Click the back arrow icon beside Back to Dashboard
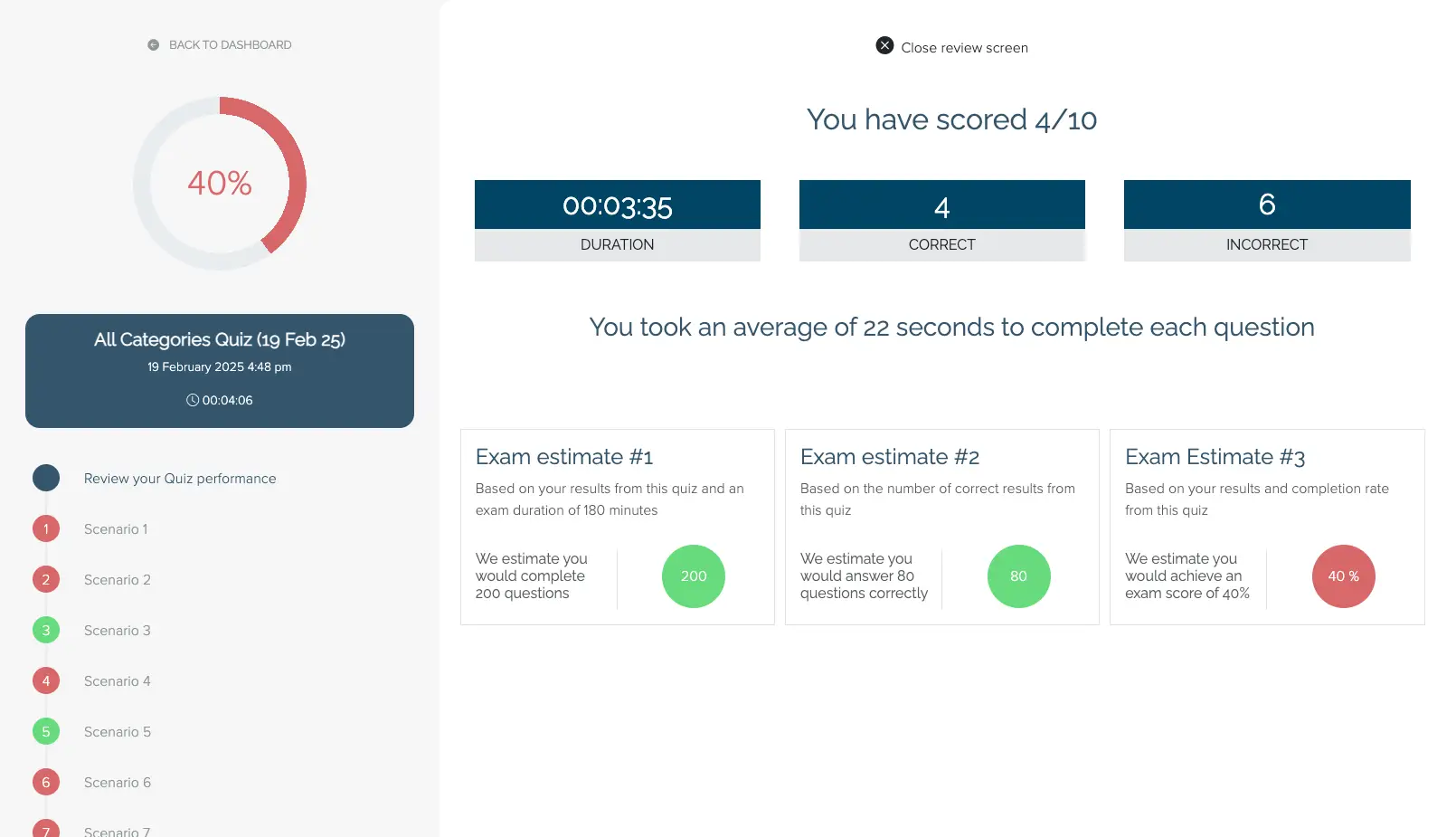The height and width of the screenshot is (837, 1456). tap(154, 45)
